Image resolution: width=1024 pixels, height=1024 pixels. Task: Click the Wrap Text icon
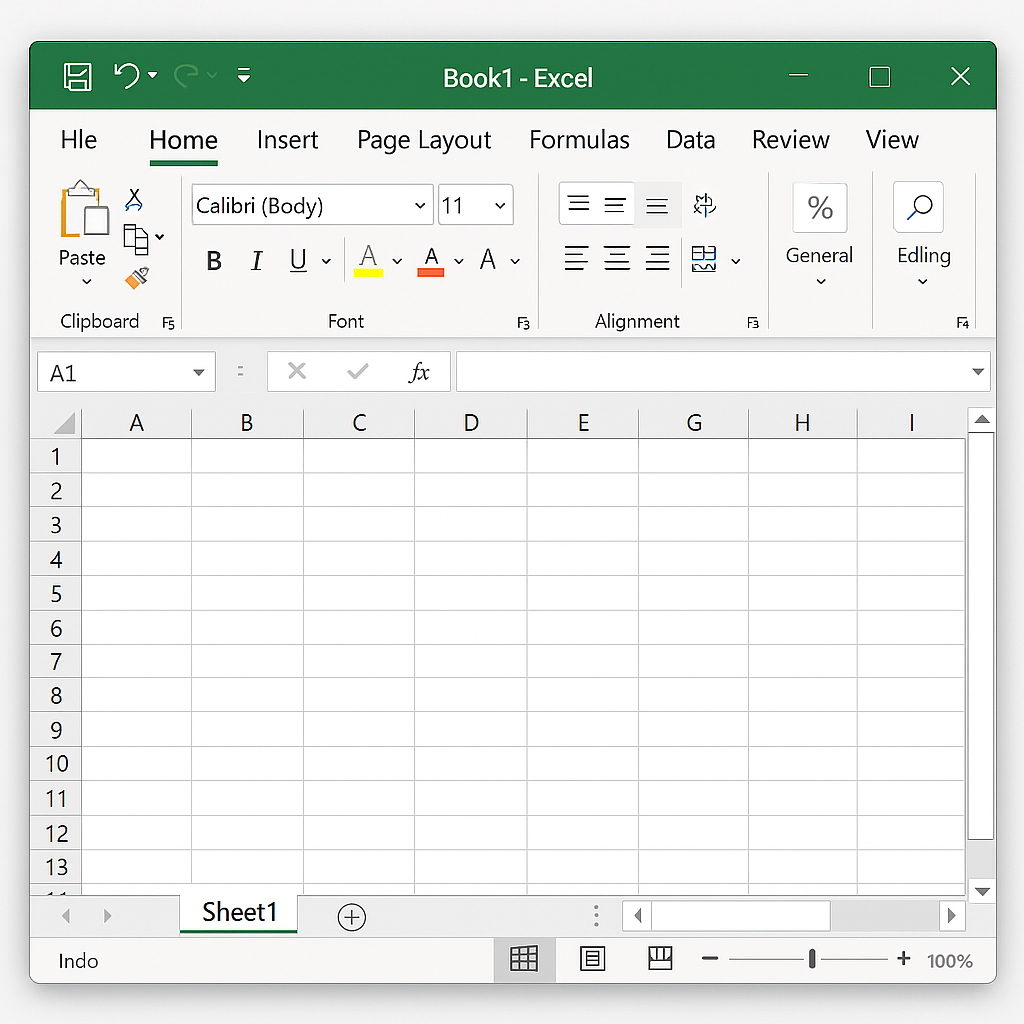tap(705, 205)
